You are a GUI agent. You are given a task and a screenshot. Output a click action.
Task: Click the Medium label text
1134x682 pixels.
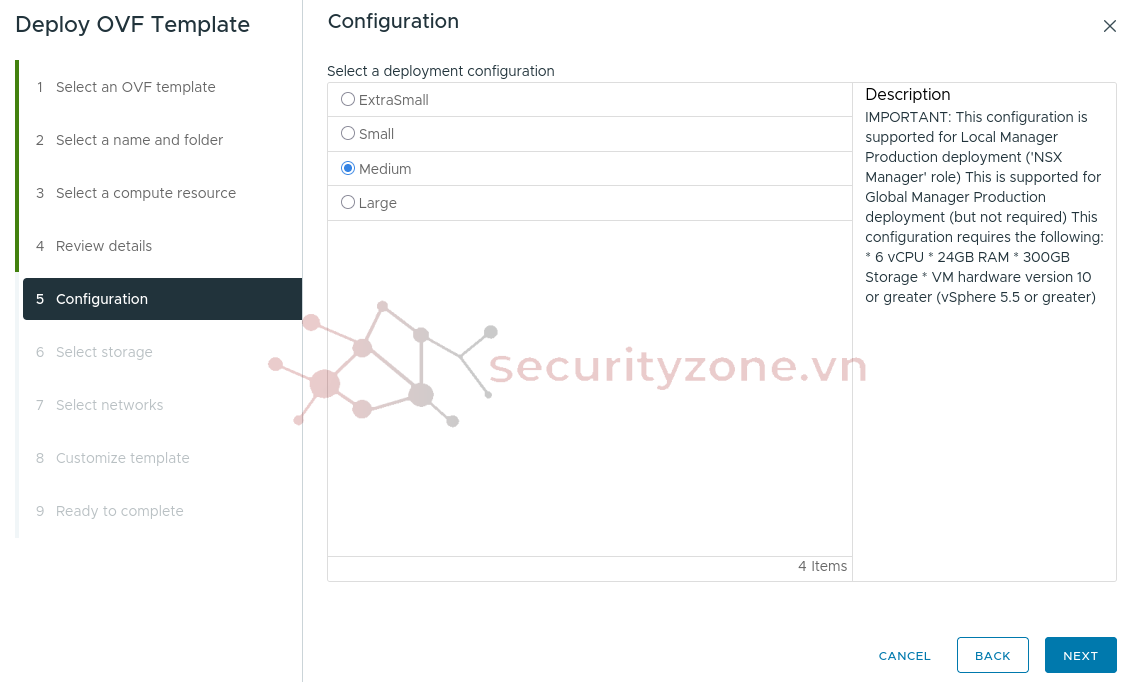(x=385, y=169)
